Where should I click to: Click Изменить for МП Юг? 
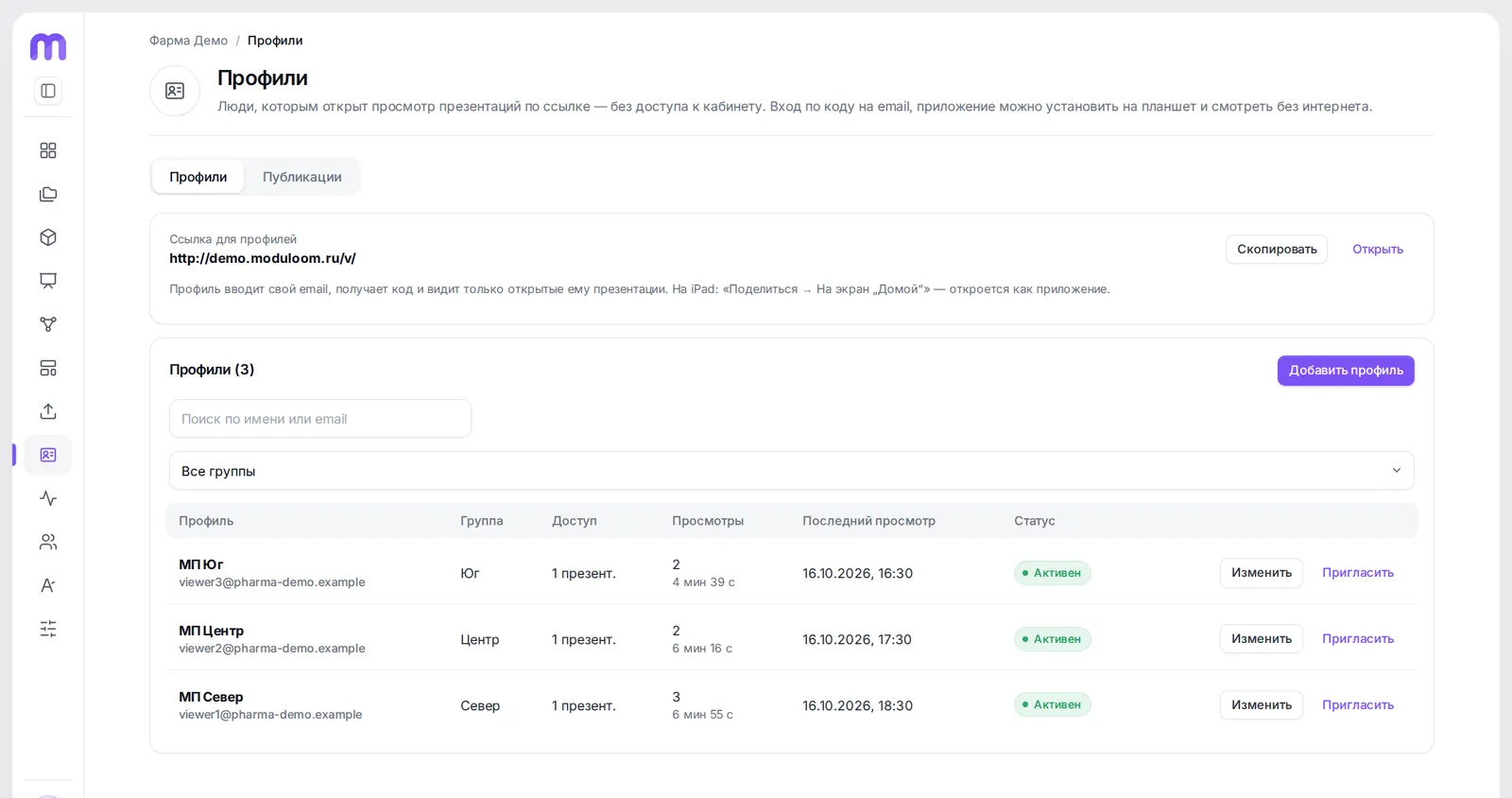[1262, 573]
